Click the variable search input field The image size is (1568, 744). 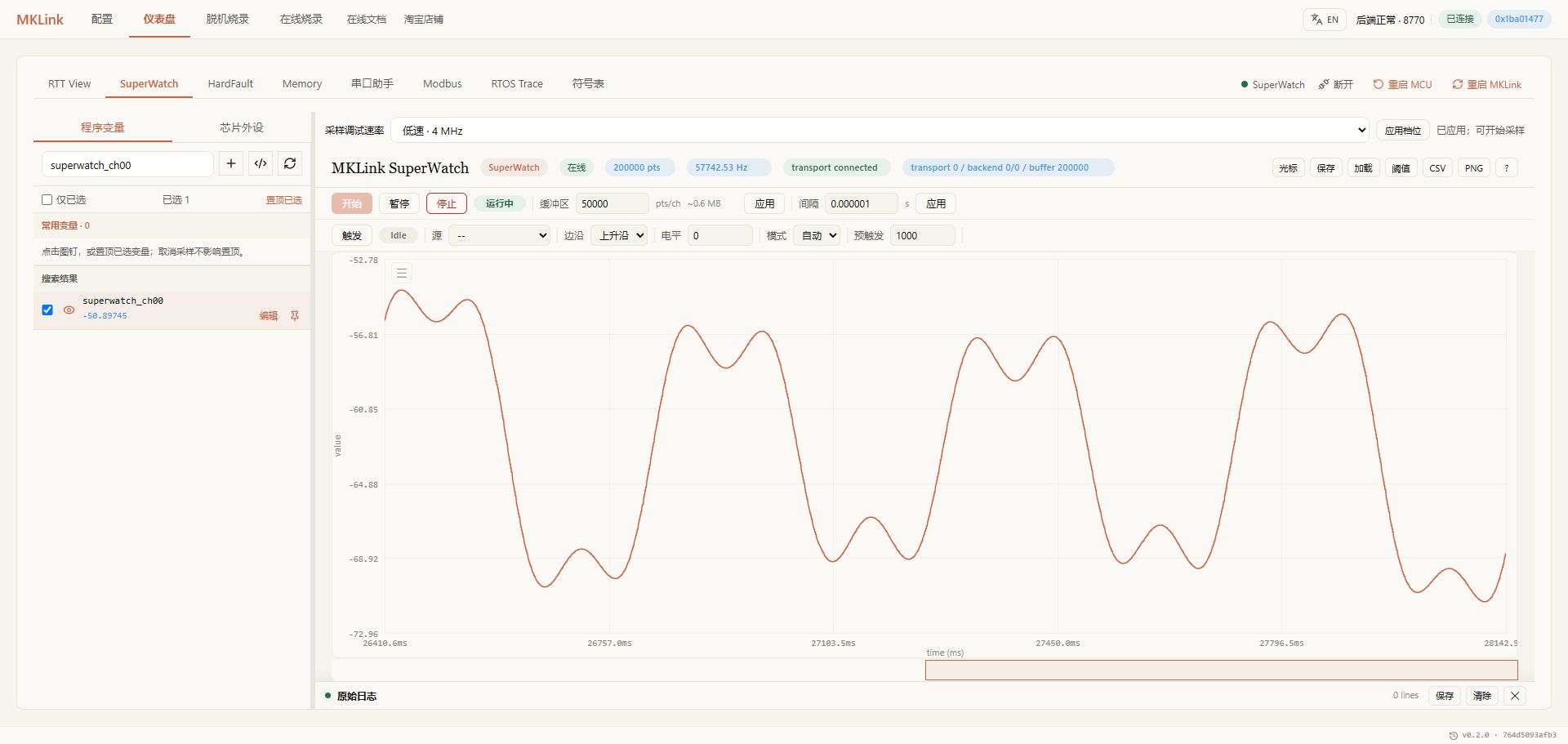click(127, 164)
